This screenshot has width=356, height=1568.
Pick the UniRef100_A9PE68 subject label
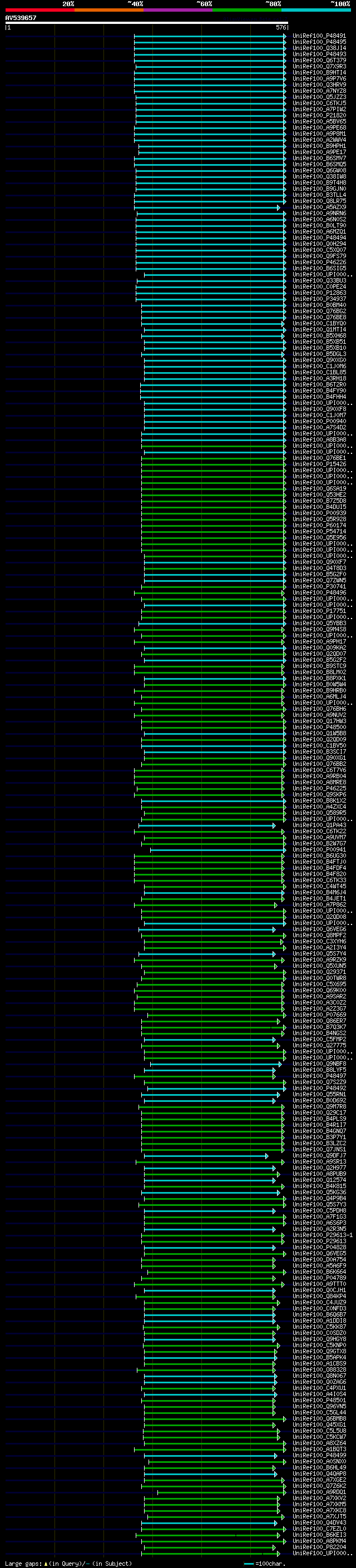point(319,127)
